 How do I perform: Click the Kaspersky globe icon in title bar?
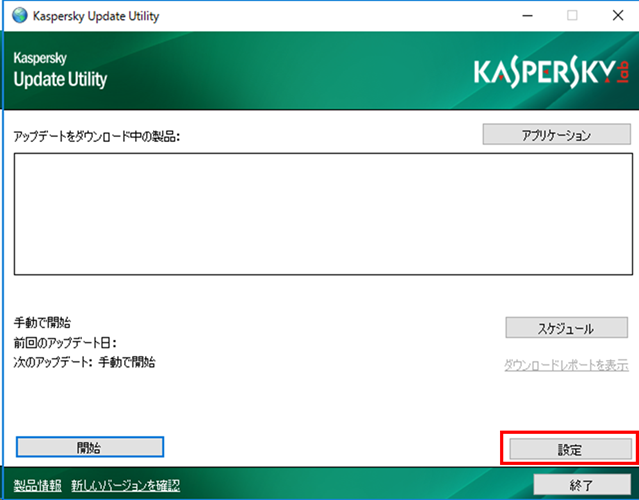(19, 15)
